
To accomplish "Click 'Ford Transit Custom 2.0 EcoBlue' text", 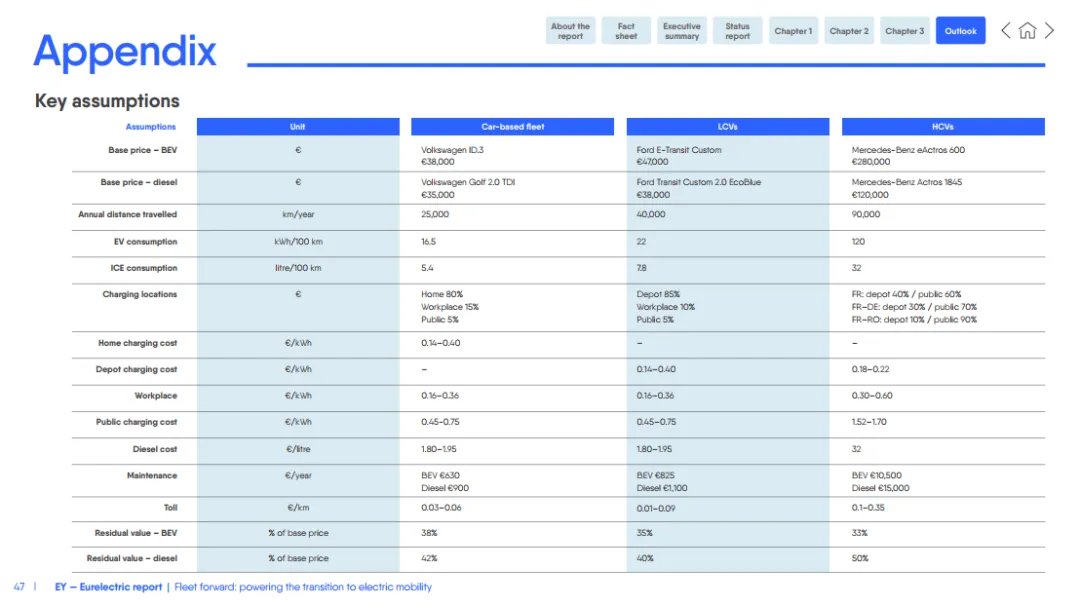I will pos(698,183).
